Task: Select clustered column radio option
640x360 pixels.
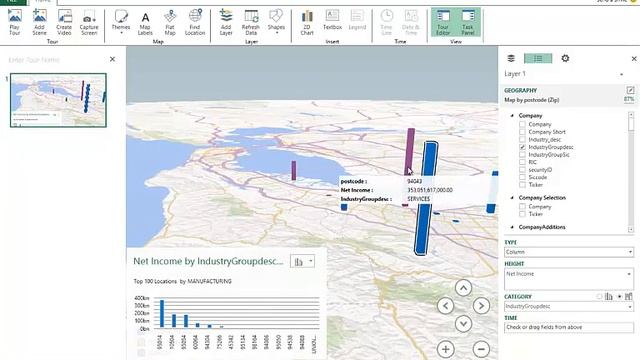Action: (x=599, y=297)
